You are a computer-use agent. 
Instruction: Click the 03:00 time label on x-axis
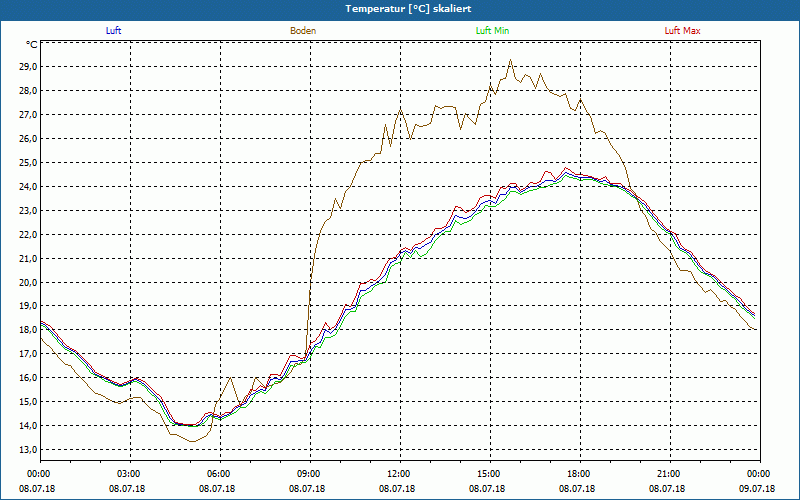[x=131, y=474]
